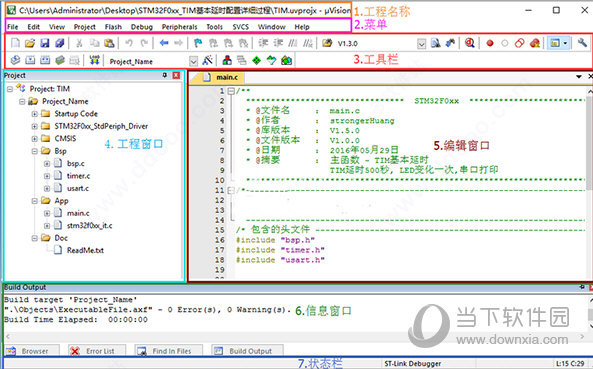Open Pack Installer icon
Screen dimensions: 593x369
[x=286, y=60]
